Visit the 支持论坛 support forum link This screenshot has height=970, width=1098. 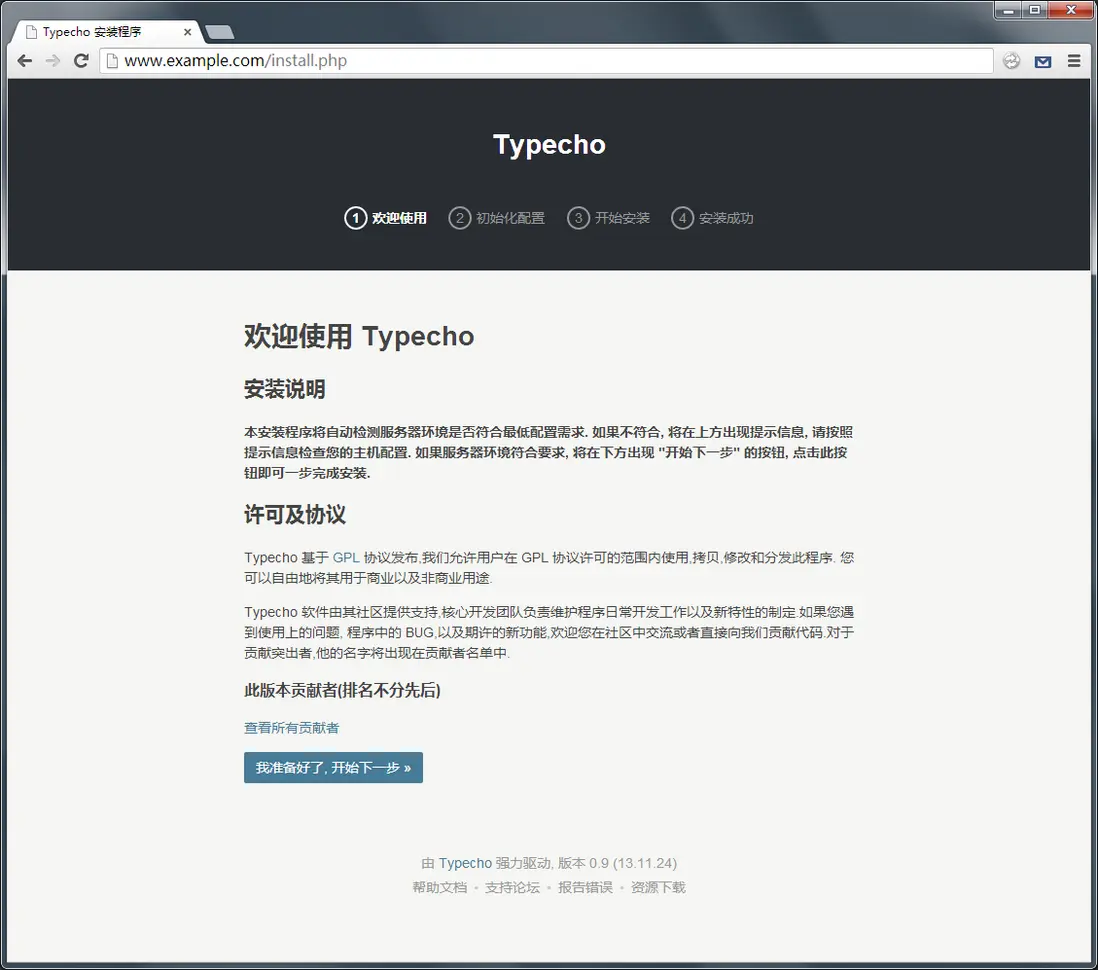click(512, 887)
